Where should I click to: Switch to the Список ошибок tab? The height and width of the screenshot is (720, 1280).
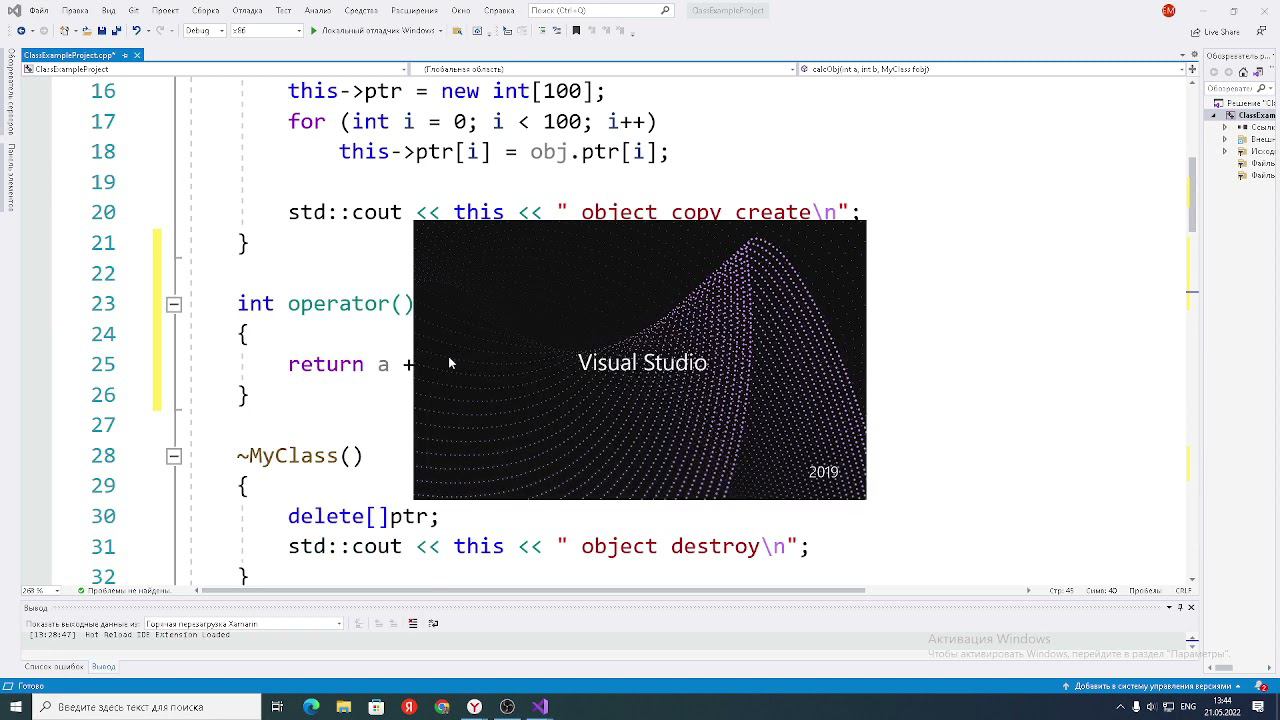[x=54, y=666]
